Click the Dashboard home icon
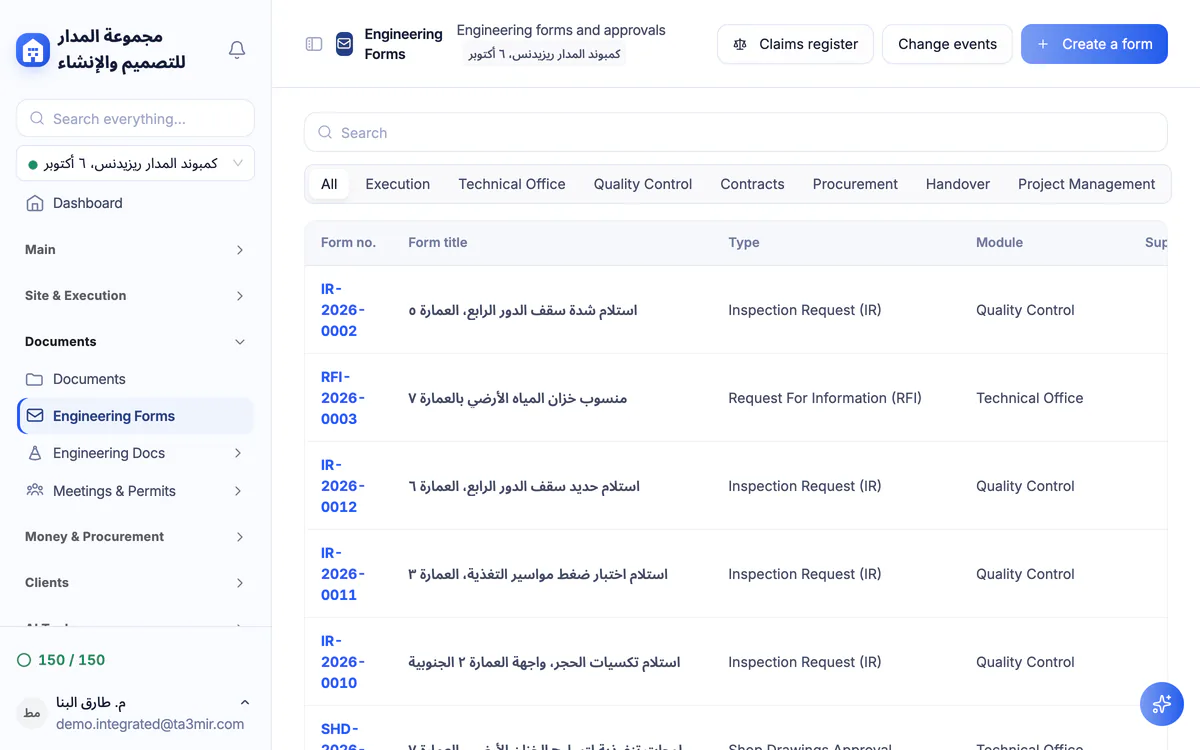 (x=35, y=203)
